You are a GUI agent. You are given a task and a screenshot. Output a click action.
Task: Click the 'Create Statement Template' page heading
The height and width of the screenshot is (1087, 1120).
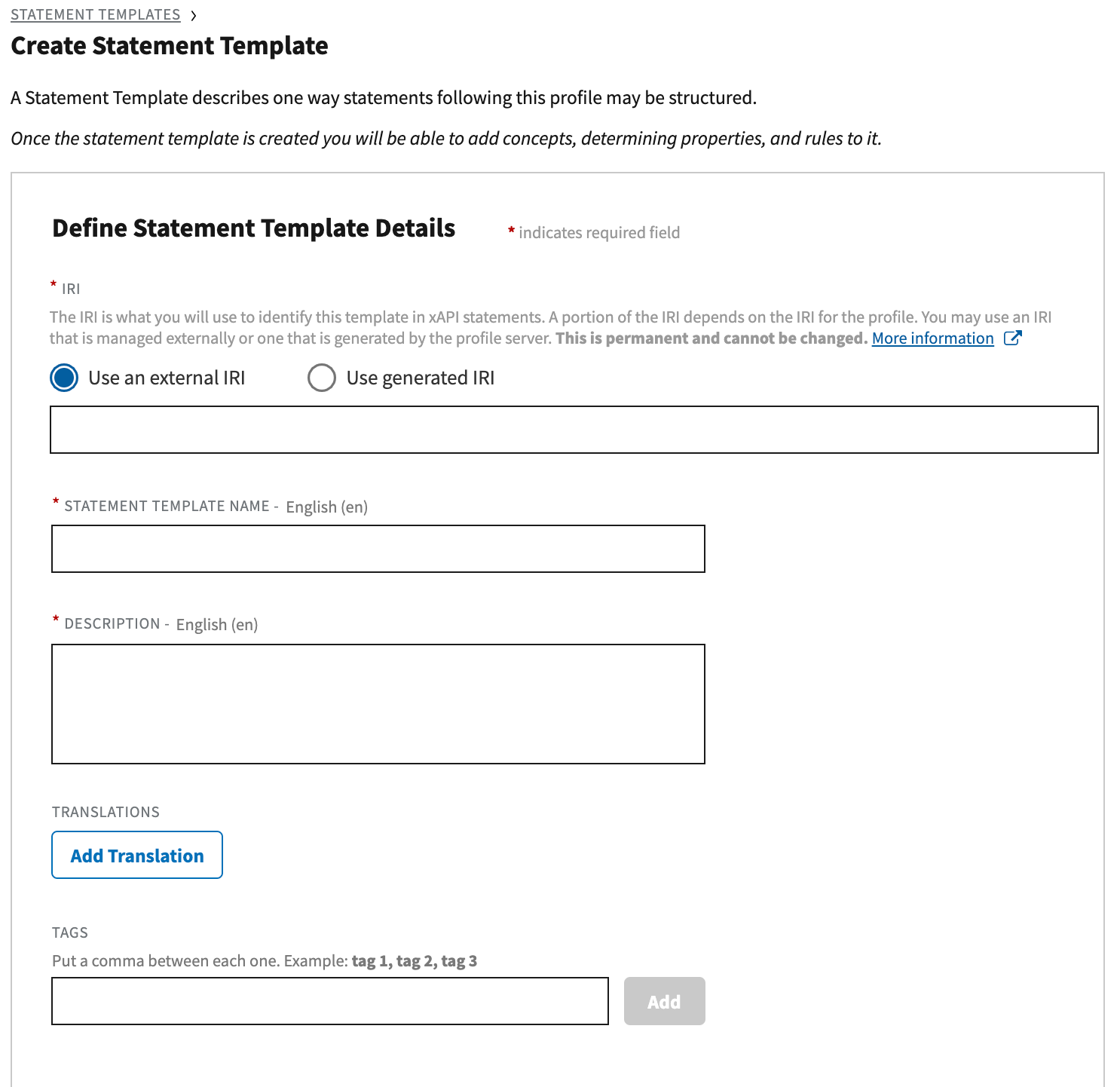click(x=170, y=46)
